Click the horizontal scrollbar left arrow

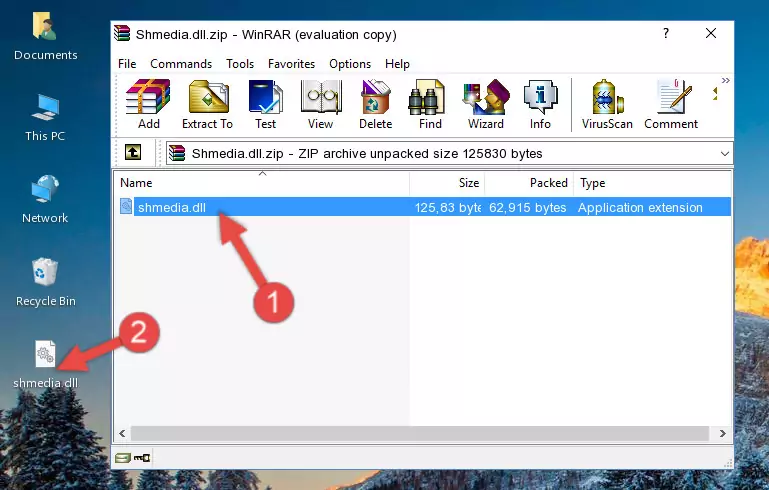(122, 434)
